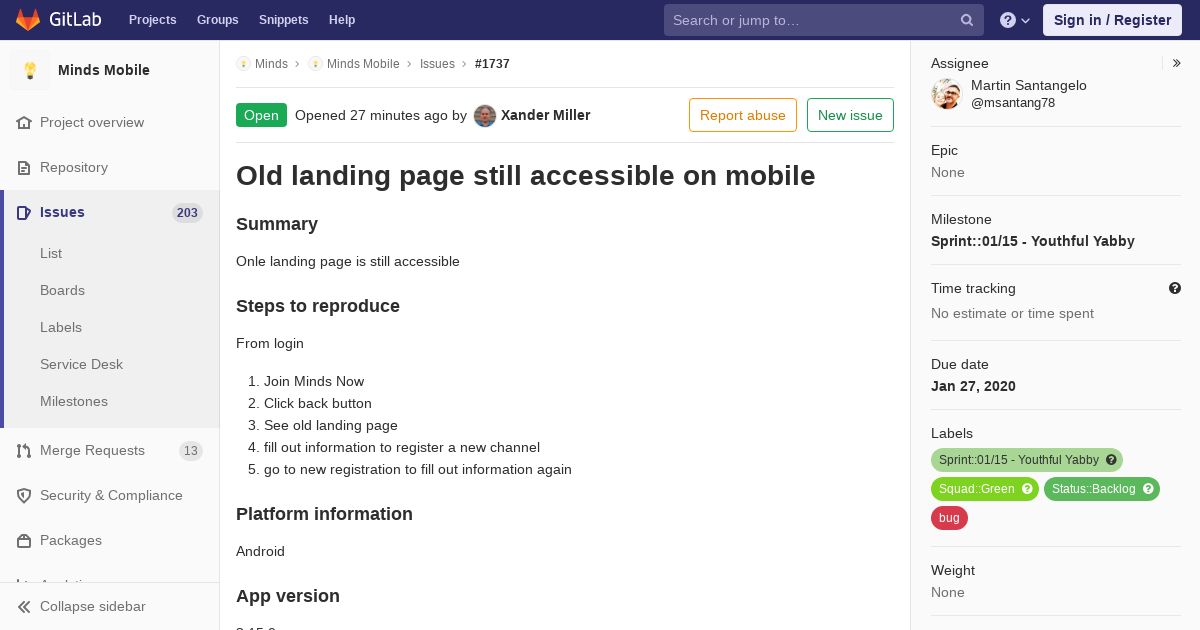Screen dimensions: 1200x630
Task: Click the Minds Mobile breadcrumb link
Action: [363, 64]
